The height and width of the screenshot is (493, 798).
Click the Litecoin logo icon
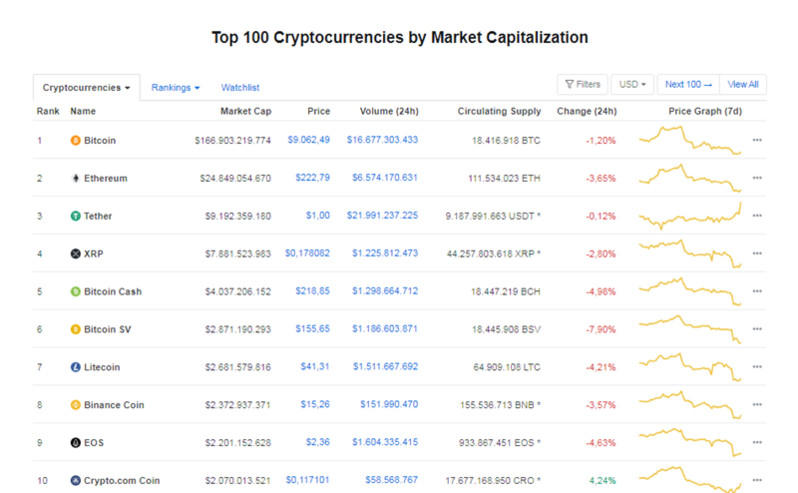coord(75,367)
